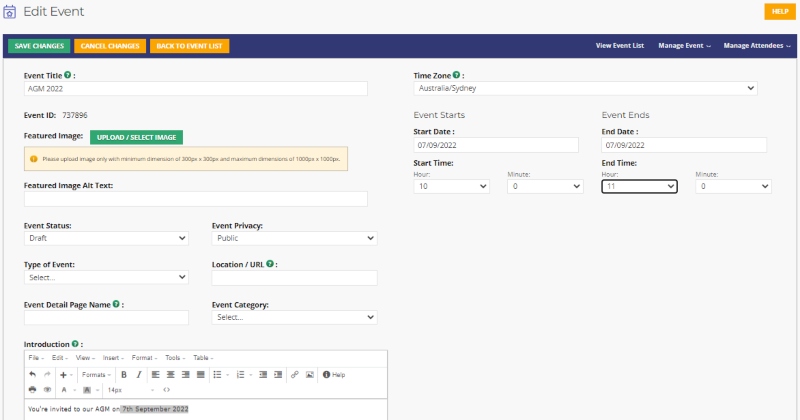Click the Event Title input field
The image size is (800, 420).
195,88
